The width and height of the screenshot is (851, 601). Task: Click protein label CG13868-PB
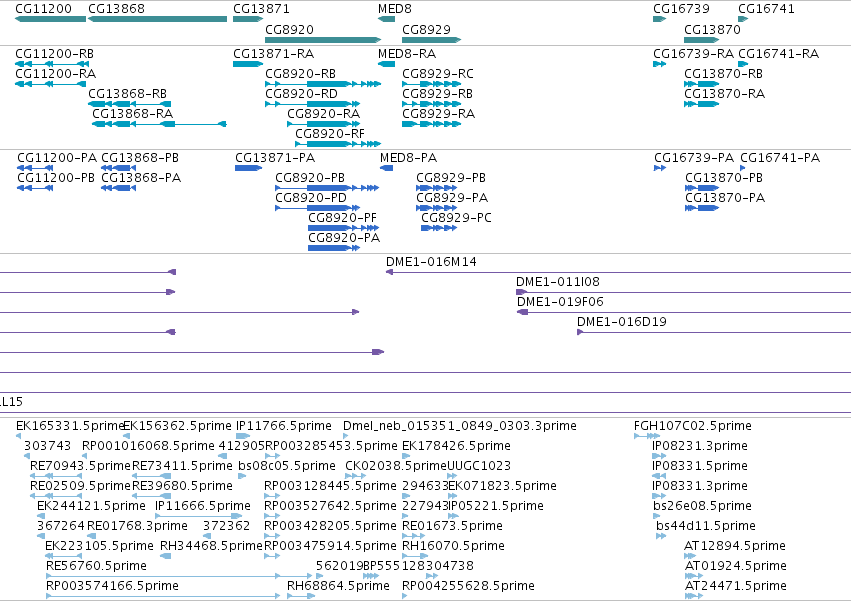click(140, 158)
